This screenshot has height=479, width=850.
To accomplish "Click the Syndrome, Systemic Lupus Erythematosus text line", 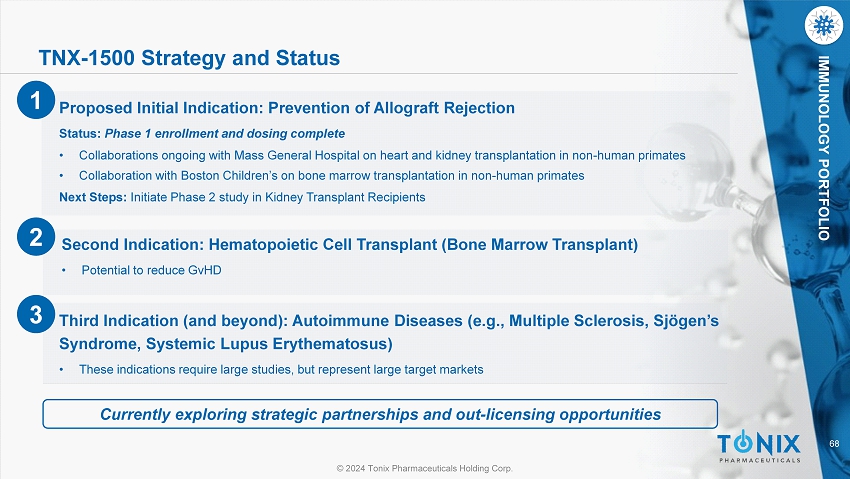I will click(226, 344).
